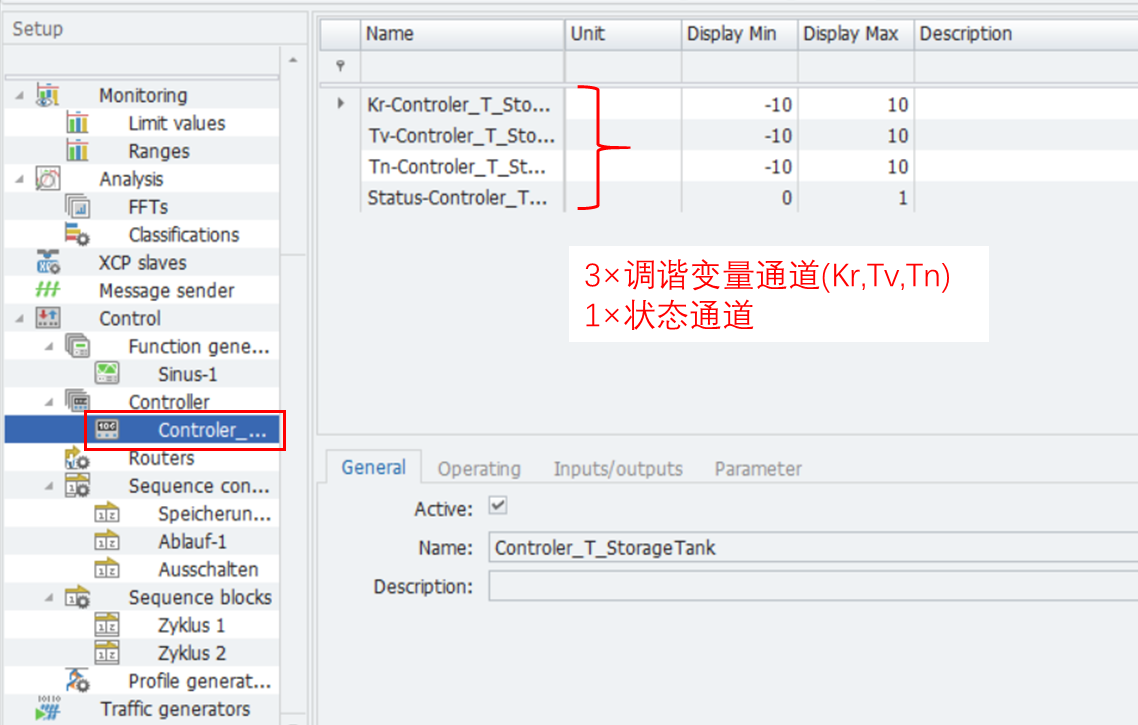This screenshot has height=725, width=1138.
Task: Click the Classifications gear icon
Action: 77,234
